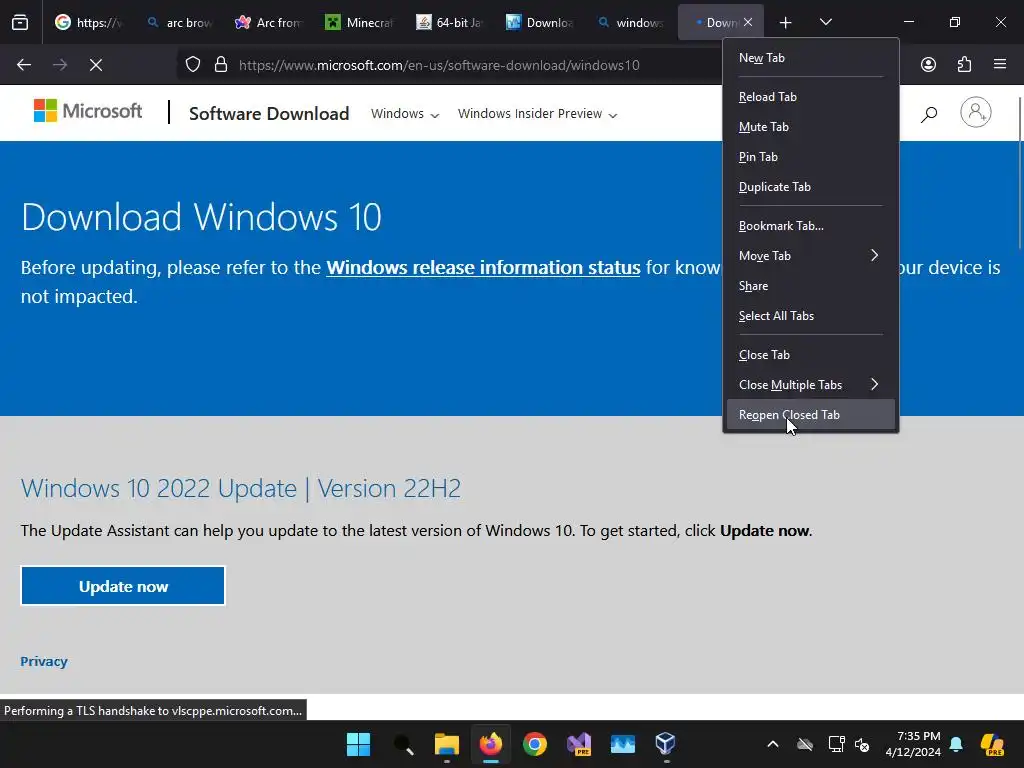Close the active Download tab
This screenshot has width=1024, height=768.
pos(748,22)
